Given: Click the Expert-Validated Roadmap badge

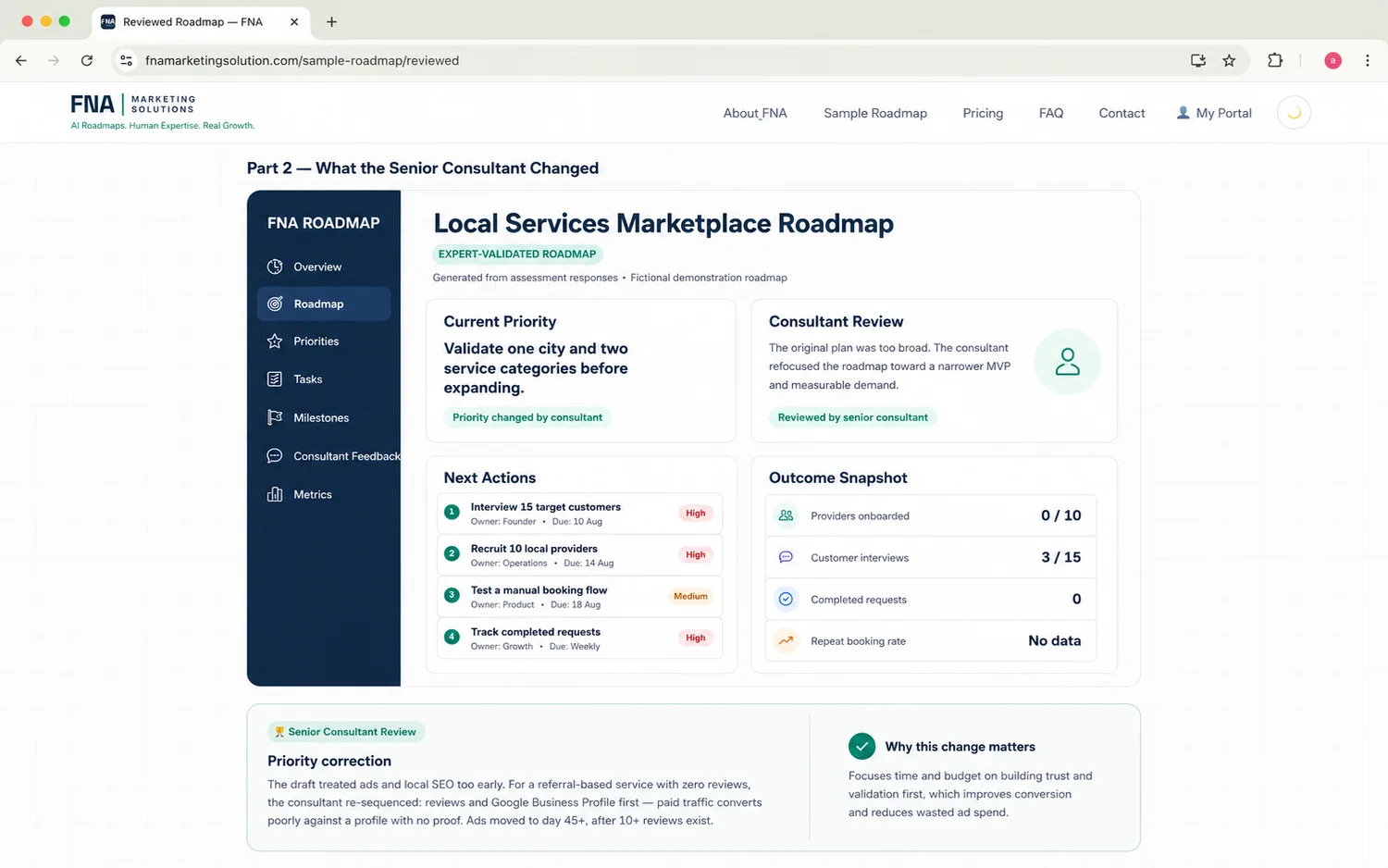Looking at the screenshot, I should tap(517, 254).
